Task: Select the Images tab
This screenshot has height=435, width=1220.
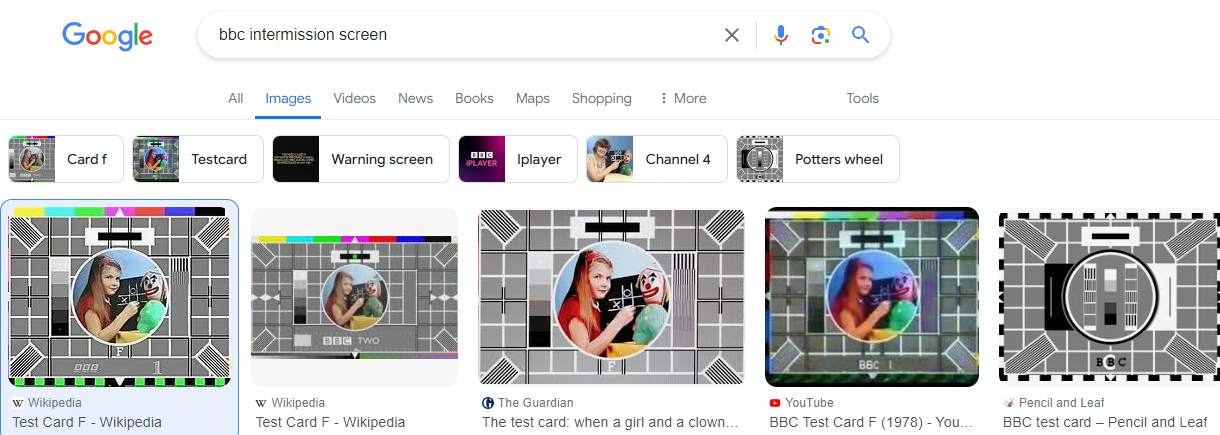Action: [288, 98]
